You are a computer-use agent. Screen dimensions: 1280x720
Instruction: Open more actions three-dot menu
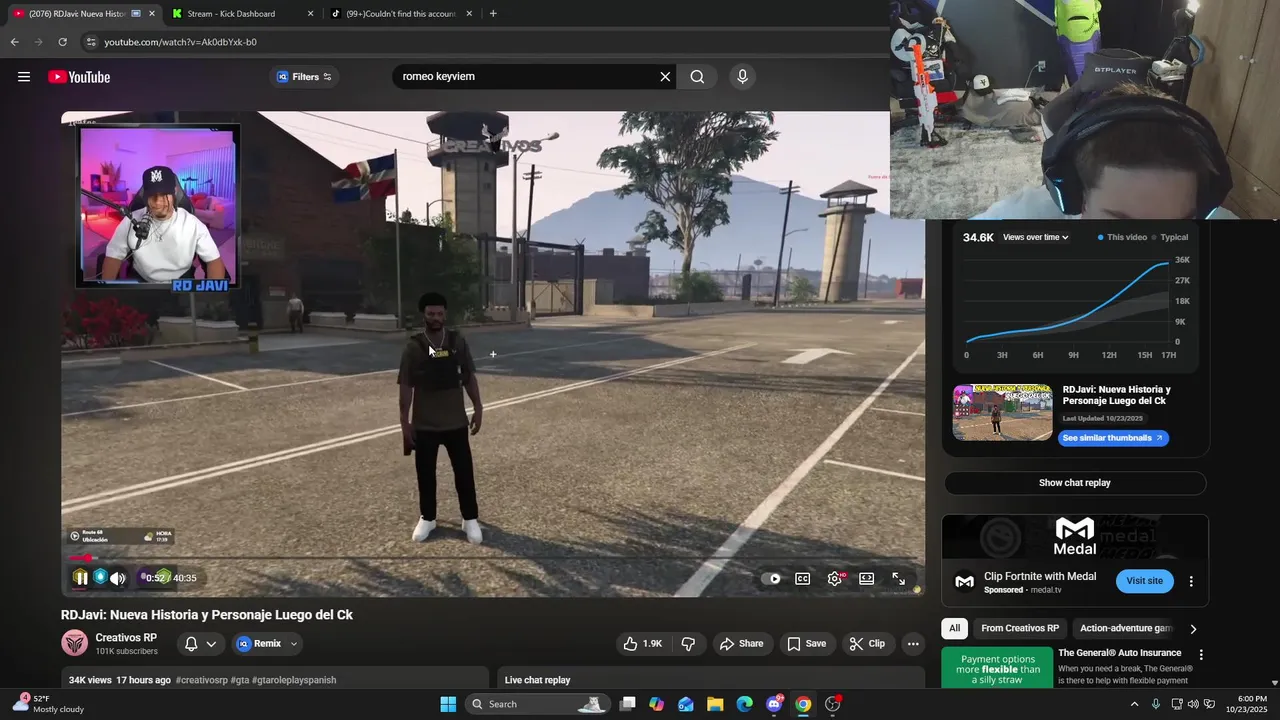pos(913,644)
